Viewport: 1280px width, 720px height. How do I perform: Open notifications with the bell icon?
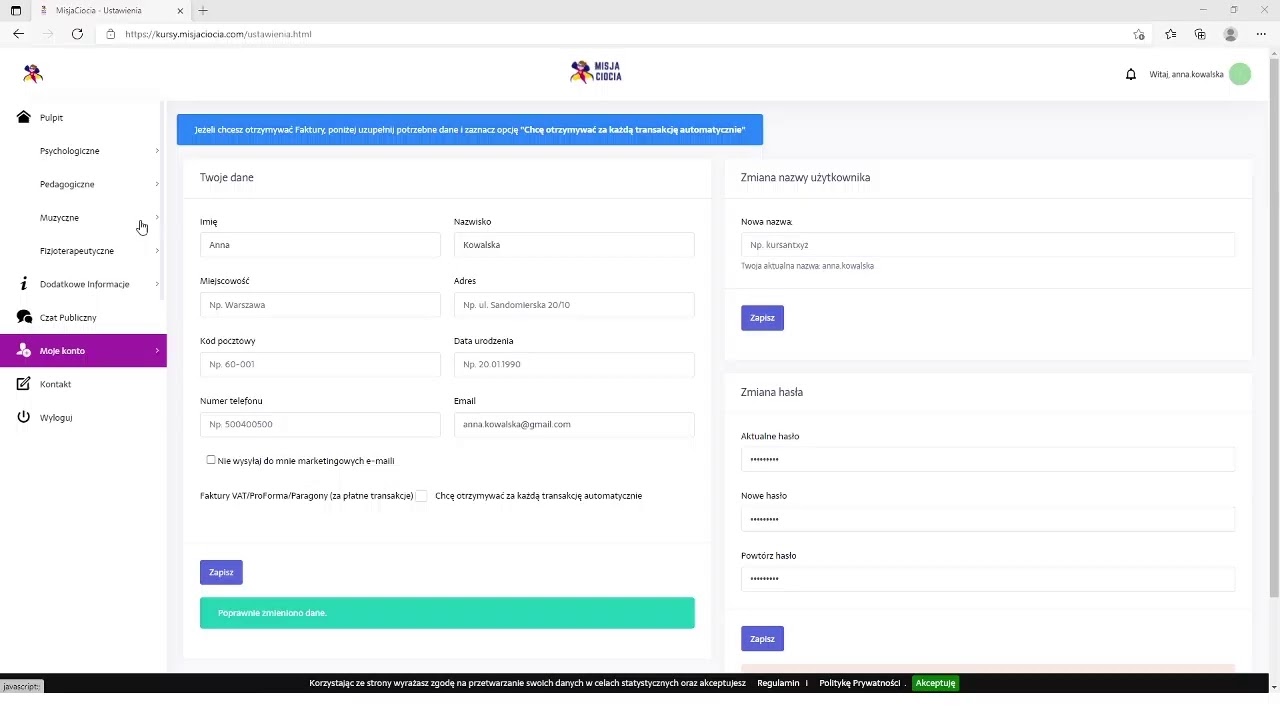(x=1131, y=74)
